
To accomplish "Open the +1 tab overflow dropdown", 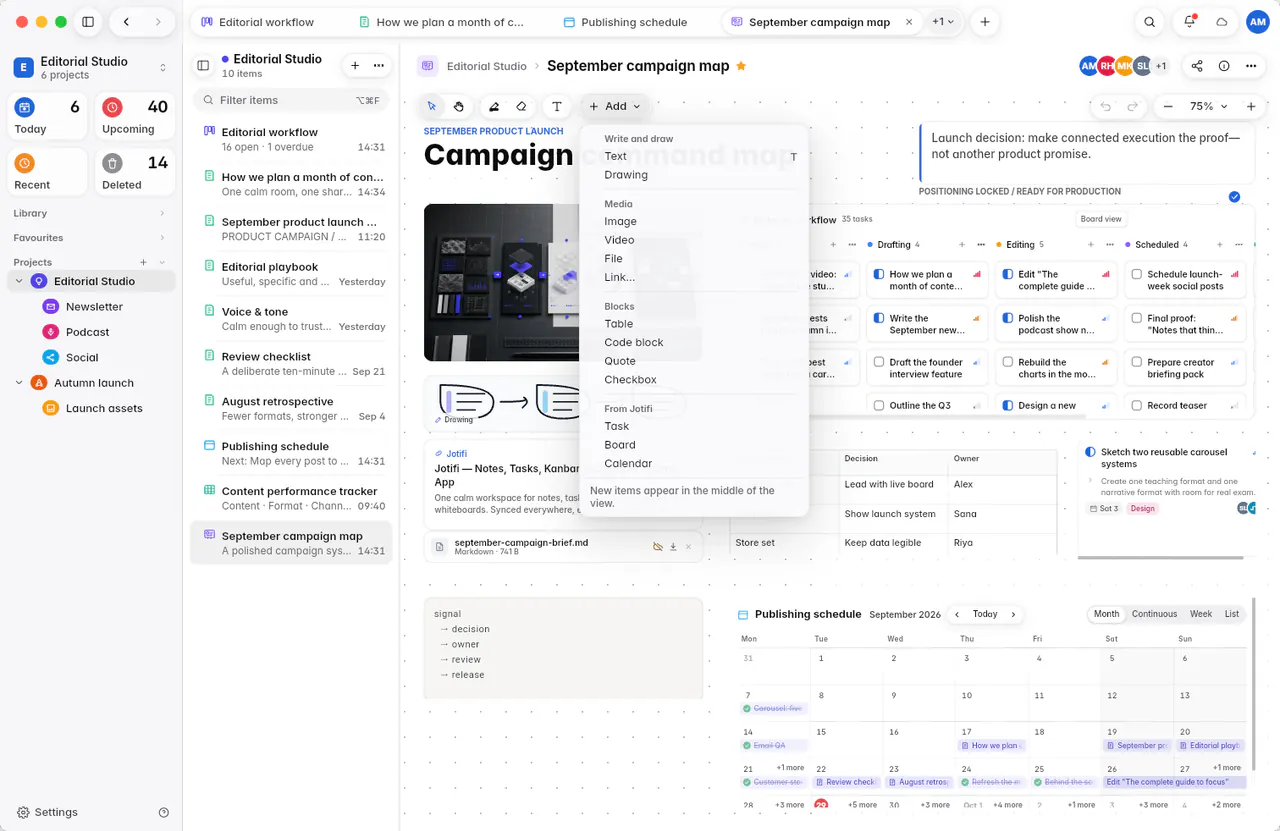I will [x=943, y=22].
